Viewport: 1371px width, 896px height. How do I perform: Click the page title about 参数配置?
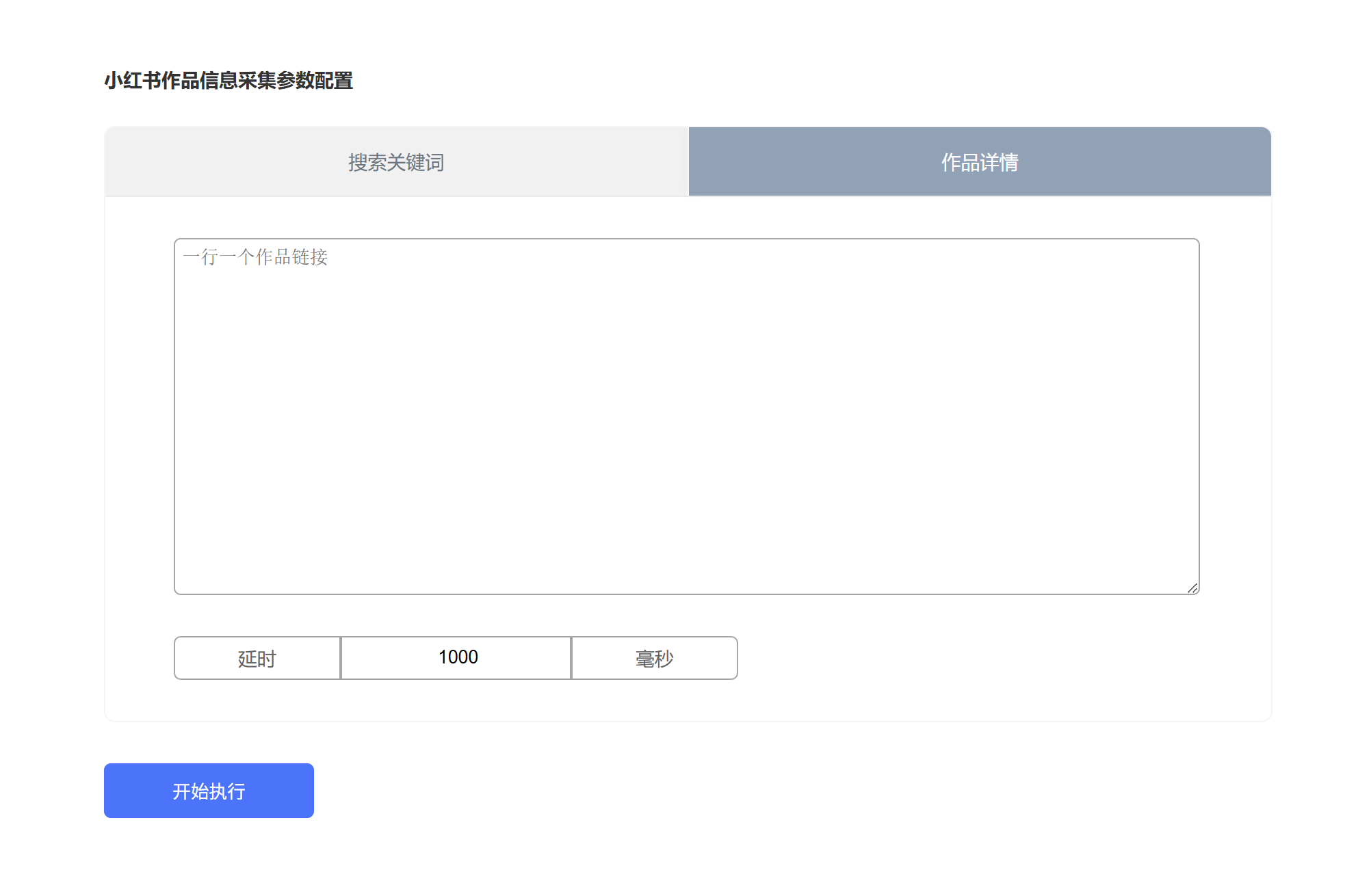point(228,81)
